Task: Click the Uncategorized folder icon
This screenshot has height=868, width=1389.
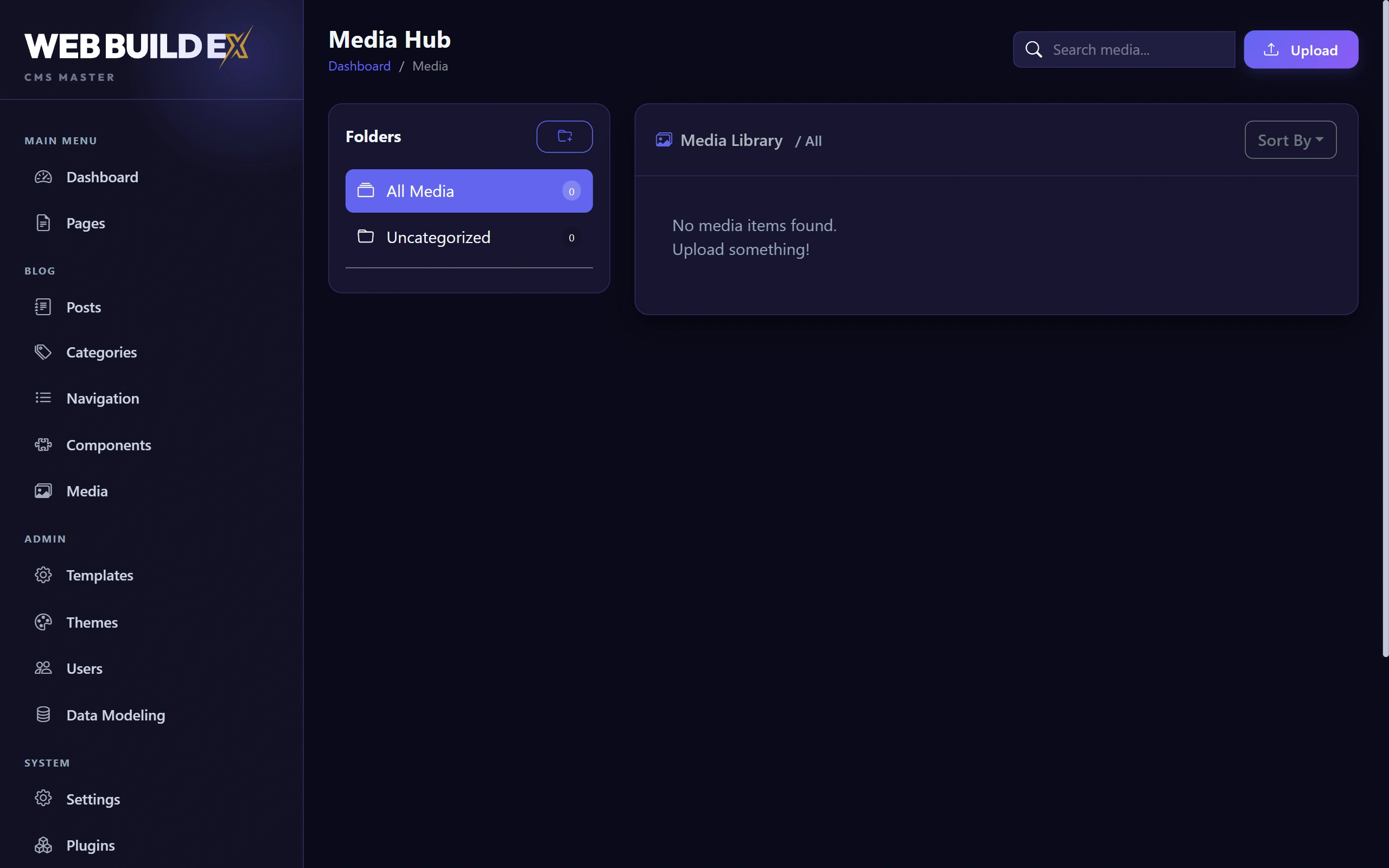Action: 366,236
